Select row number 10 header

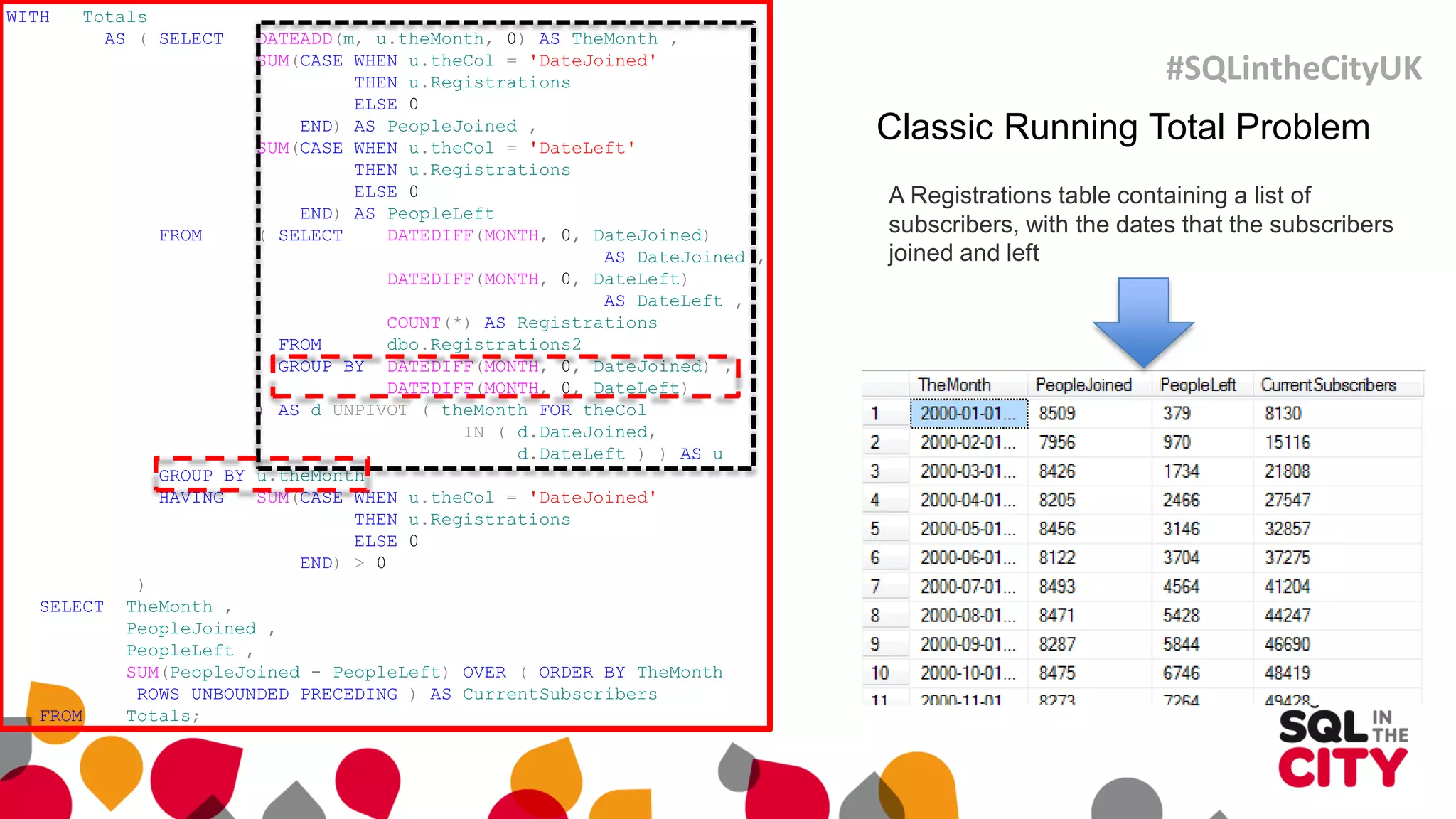tap(886, 673)
